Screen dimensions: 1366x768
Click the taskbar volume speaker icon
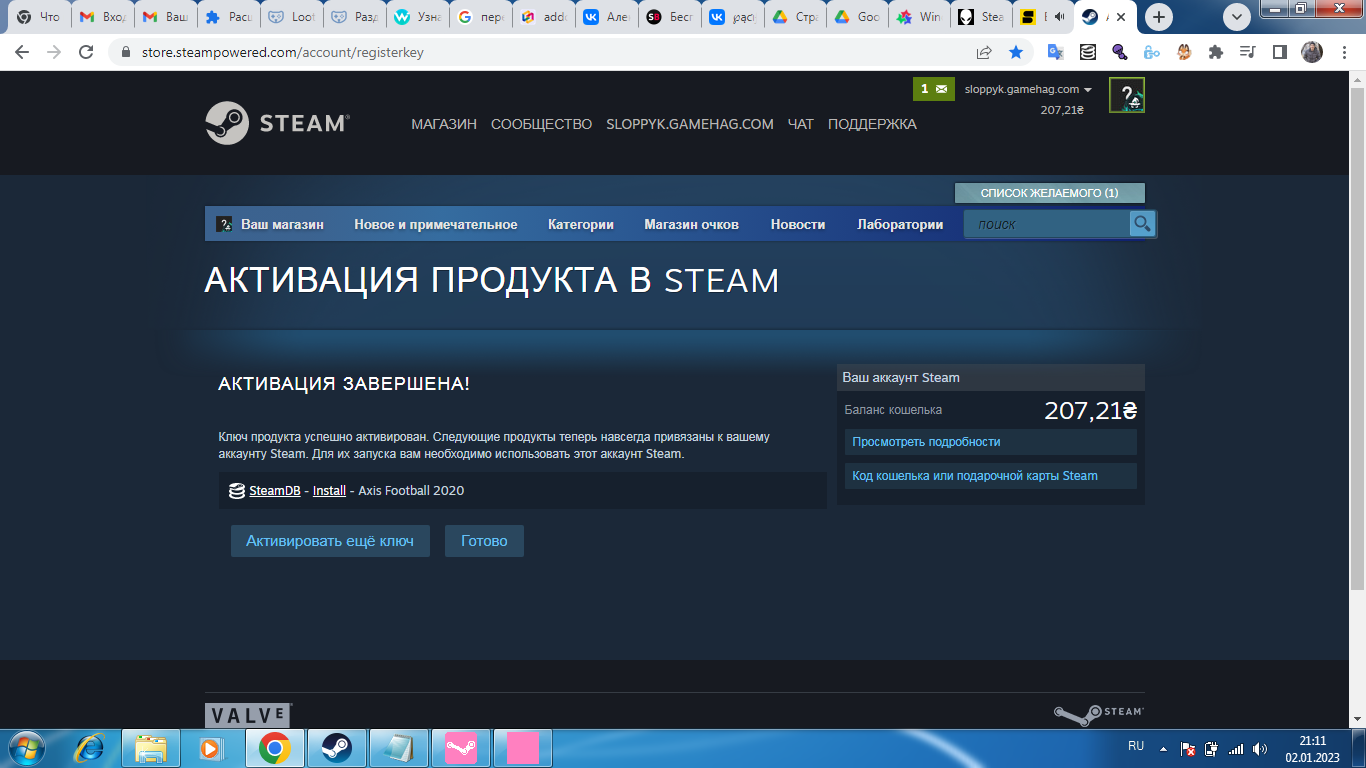tap(1259, 748)
